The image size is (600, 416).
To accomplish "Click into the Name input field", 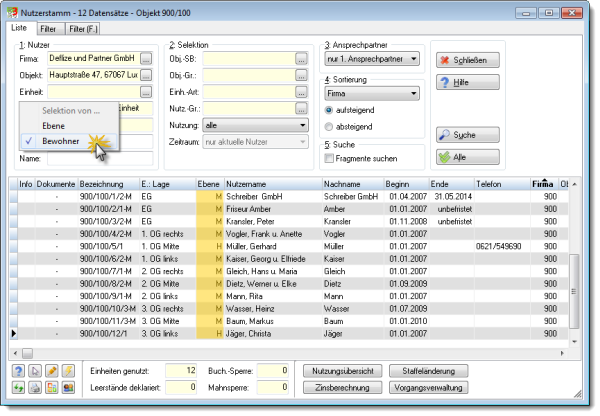I will [x=100, y=158].
